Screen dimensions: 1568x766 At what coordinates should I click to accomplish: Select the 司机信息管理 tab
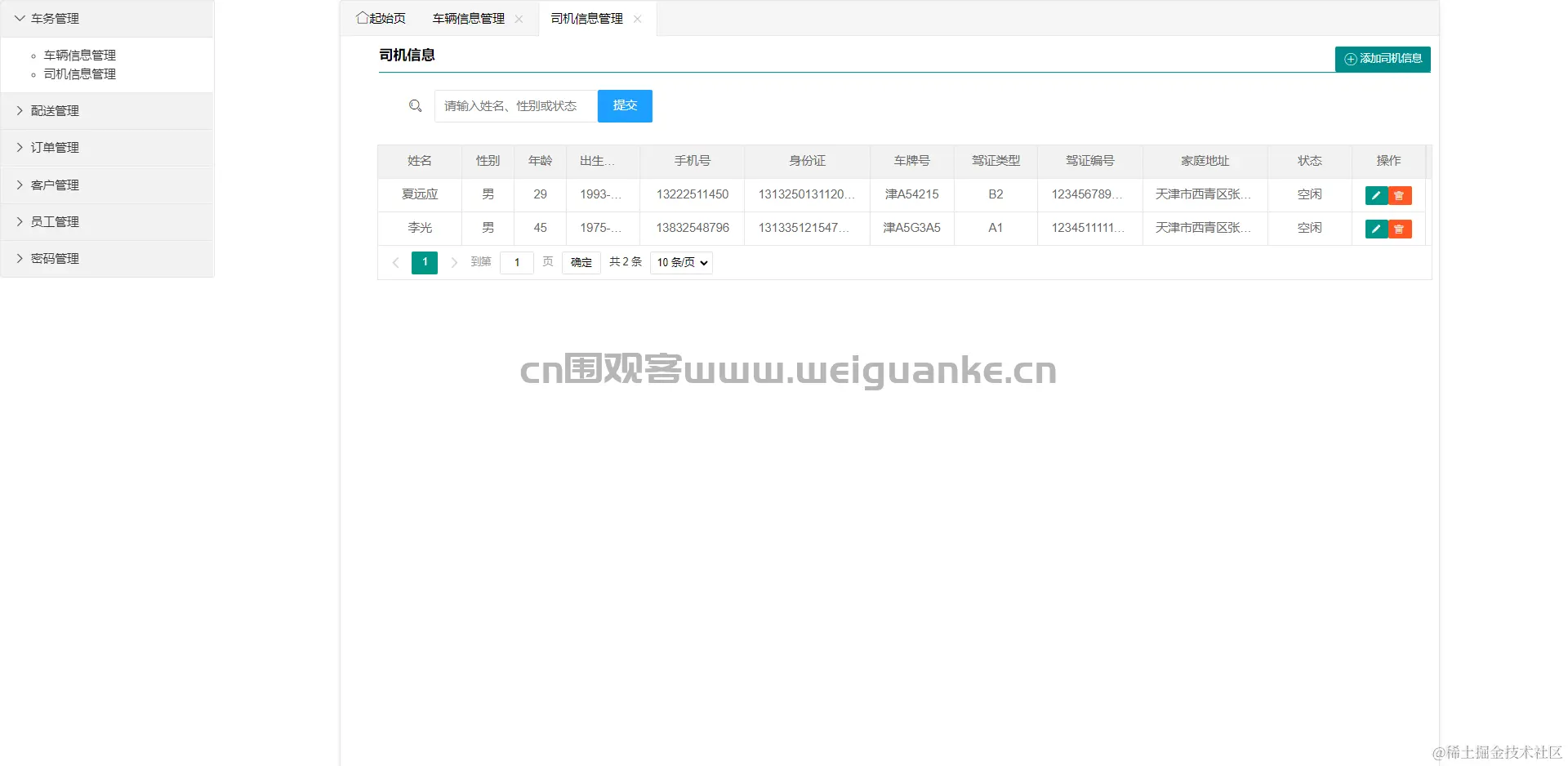click(586, 18)
